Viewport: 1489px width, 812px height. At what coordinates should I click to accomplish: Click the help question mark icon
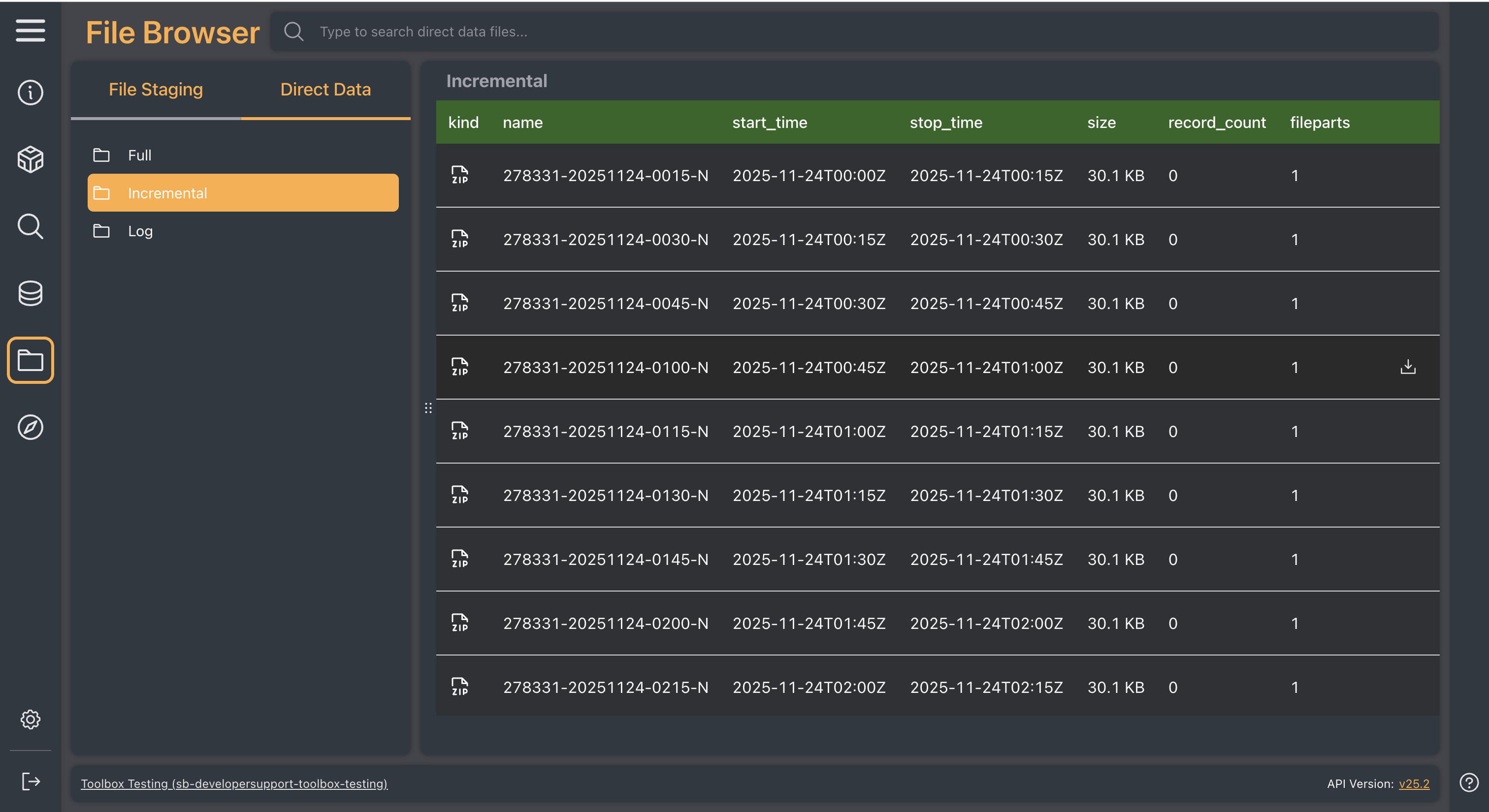pos(1469,782)
